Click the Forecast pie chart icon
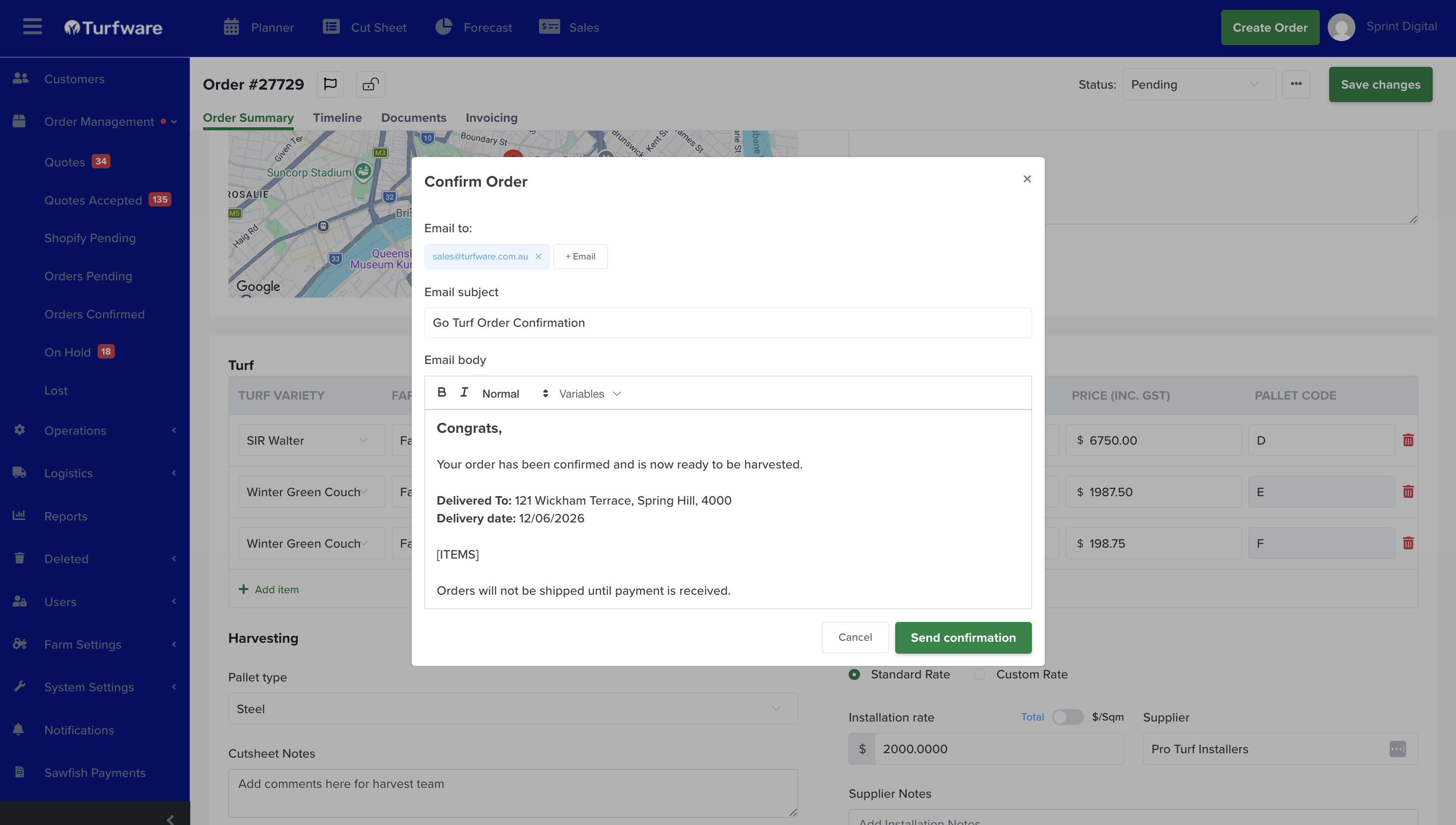1456x825 pixels. (x=444, y=27)
